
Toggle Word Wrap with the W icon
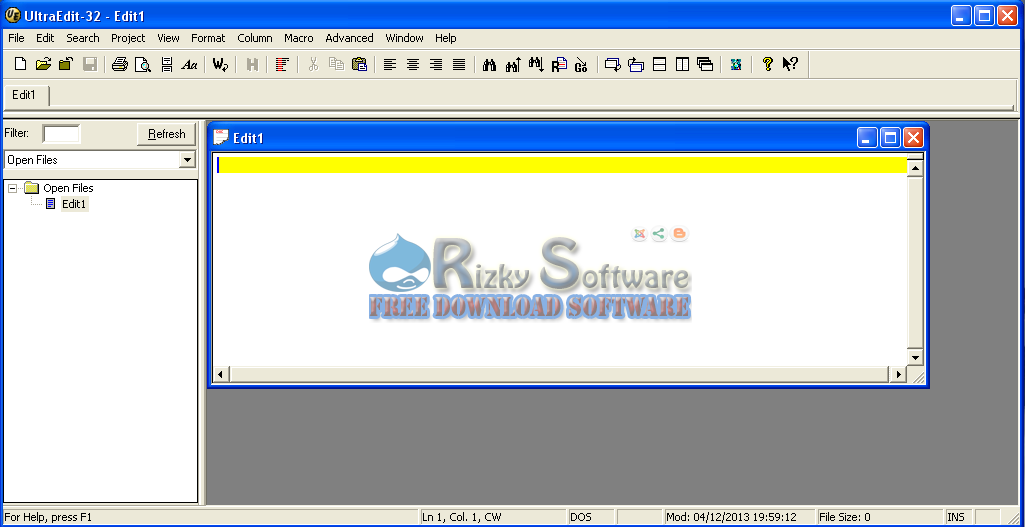[220, 64]
